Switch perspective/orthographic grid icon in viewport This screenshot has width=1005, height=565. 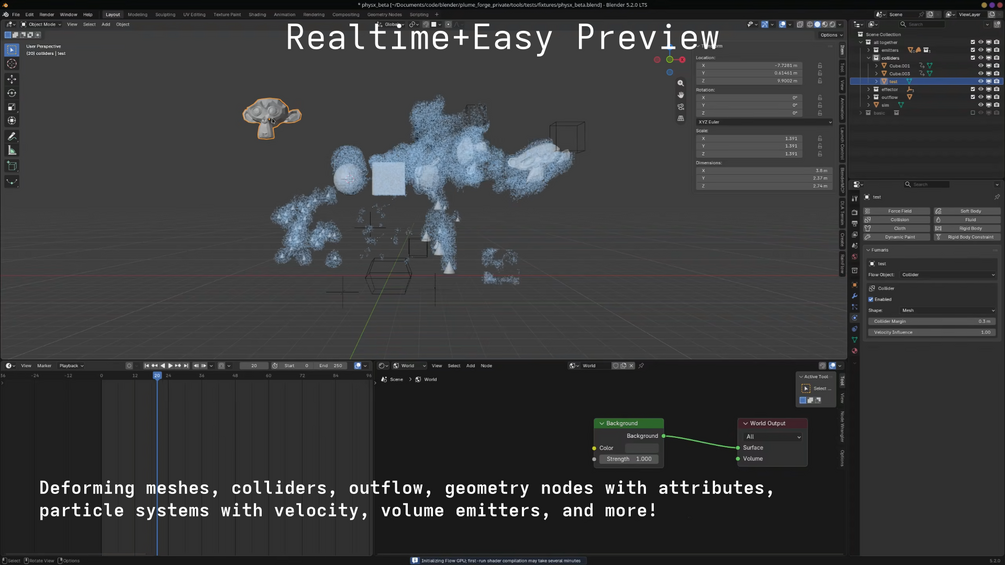680,119
